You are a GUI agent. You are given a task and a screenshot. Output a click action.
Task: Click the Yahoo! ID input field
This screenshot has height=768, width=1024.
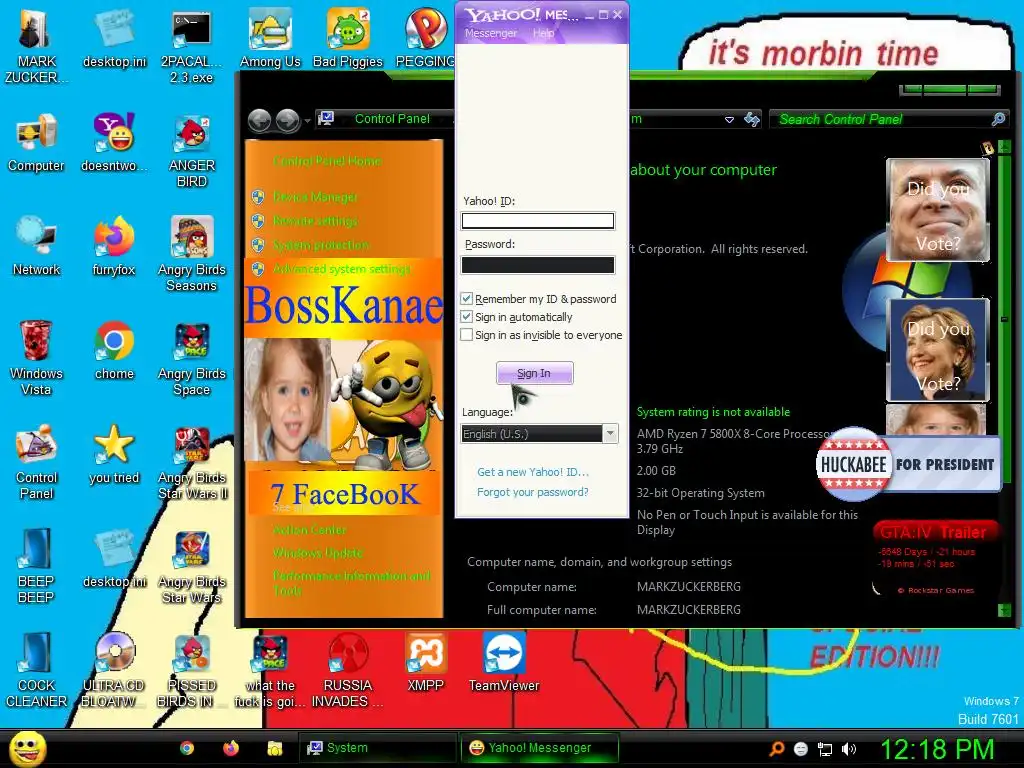(537, 221)
